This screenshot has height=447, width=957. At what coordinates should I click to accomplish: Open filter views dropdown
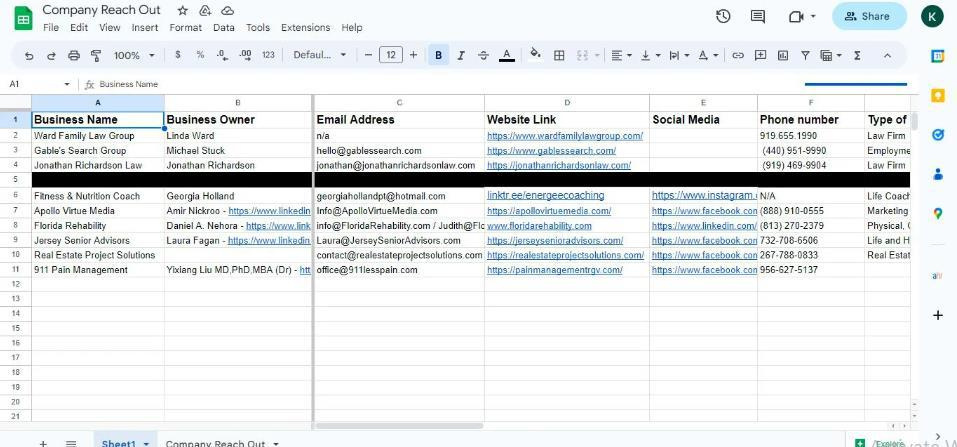pos(831,55)
